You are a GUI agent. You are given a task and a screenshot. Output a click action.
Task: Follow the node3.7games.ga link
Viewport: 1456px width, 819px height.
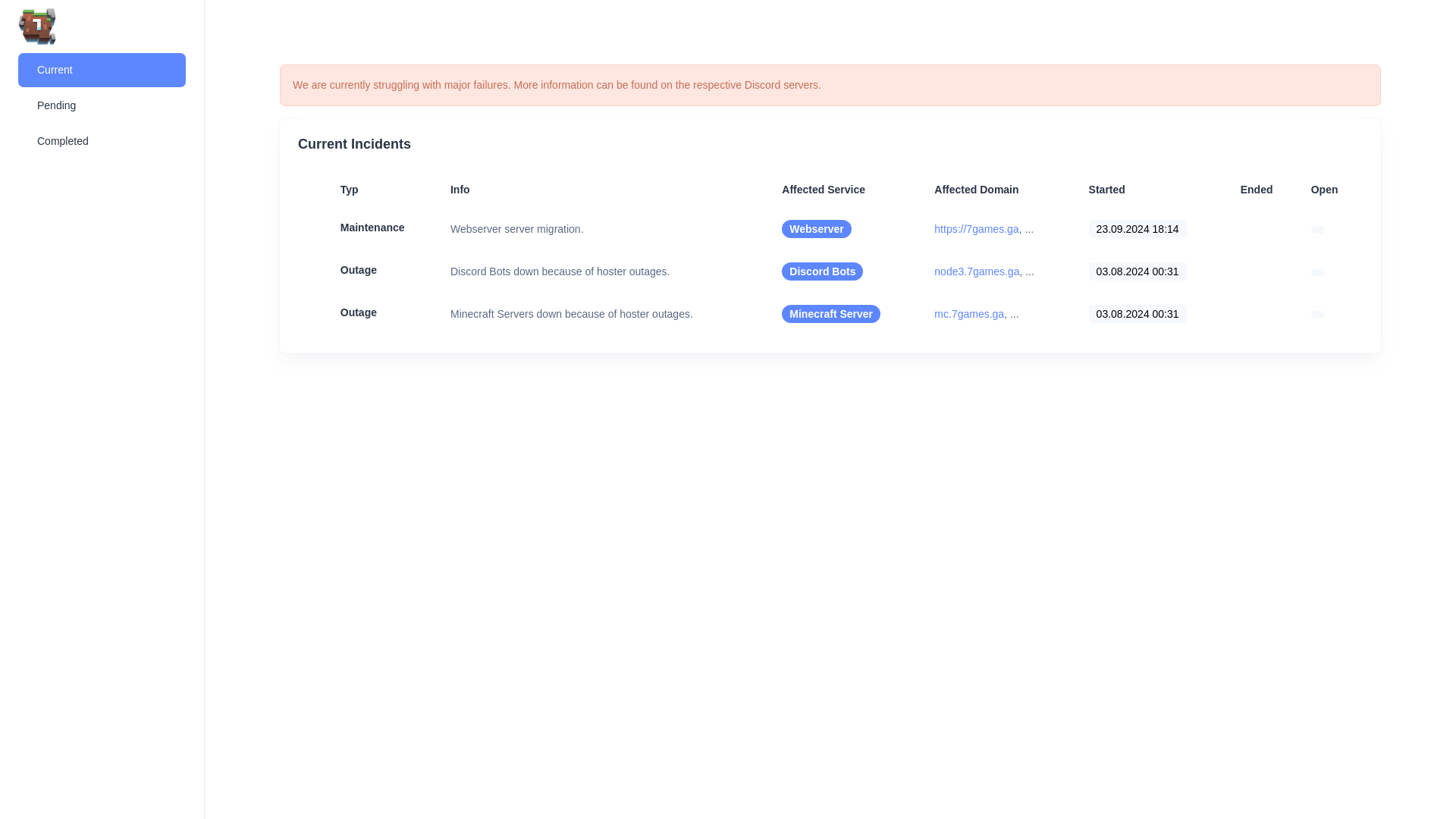pyautogui.click(x=976, y=271)
